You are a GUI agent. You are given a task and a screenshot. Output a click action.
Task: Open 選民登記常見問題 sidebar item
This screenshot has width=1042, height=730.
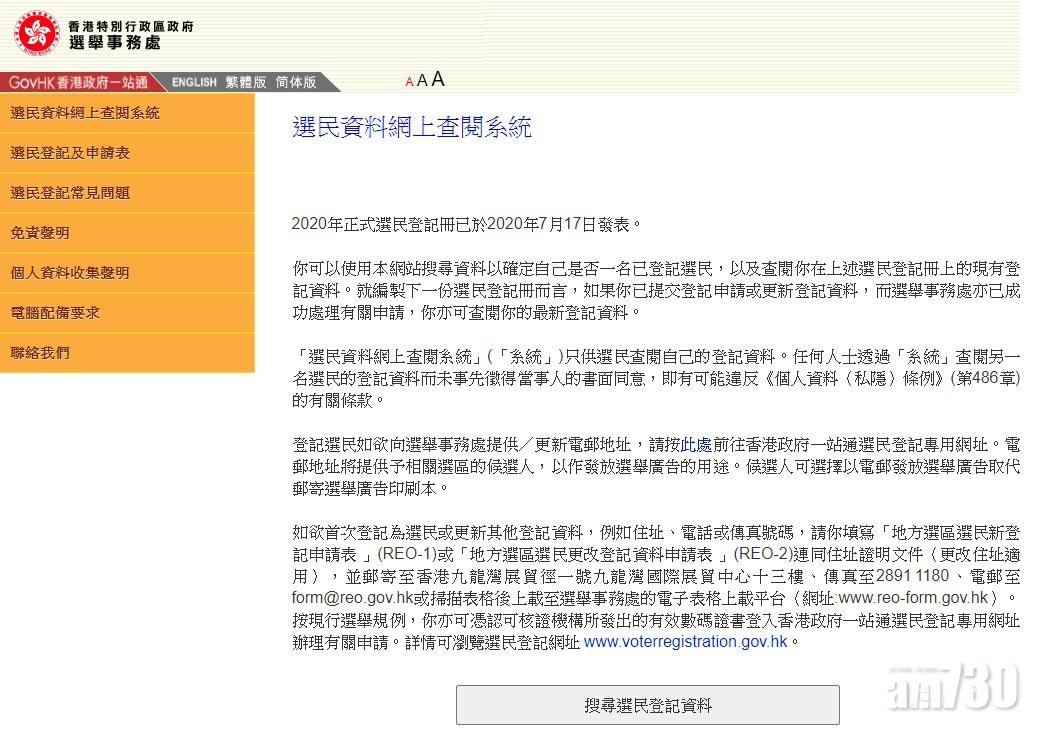(x=70, y=193)
